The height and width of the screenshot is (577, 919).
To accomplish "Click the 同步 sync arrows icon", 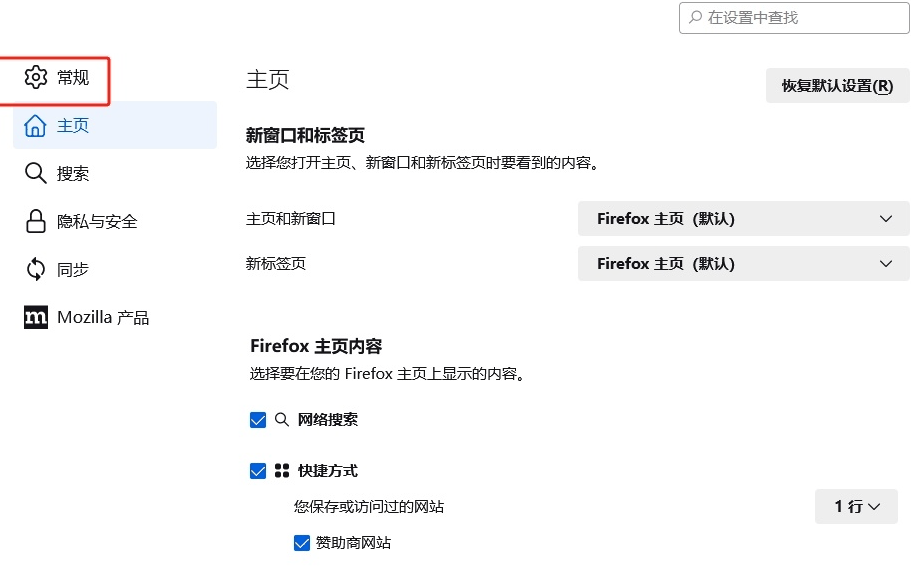I will [x=34, y=269].
